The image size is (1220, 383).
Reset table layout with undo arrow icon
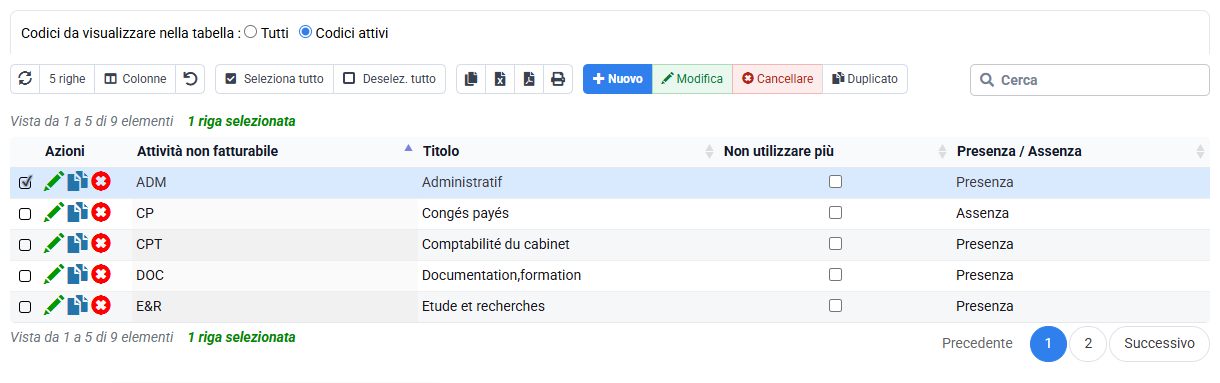click(190, 79)
